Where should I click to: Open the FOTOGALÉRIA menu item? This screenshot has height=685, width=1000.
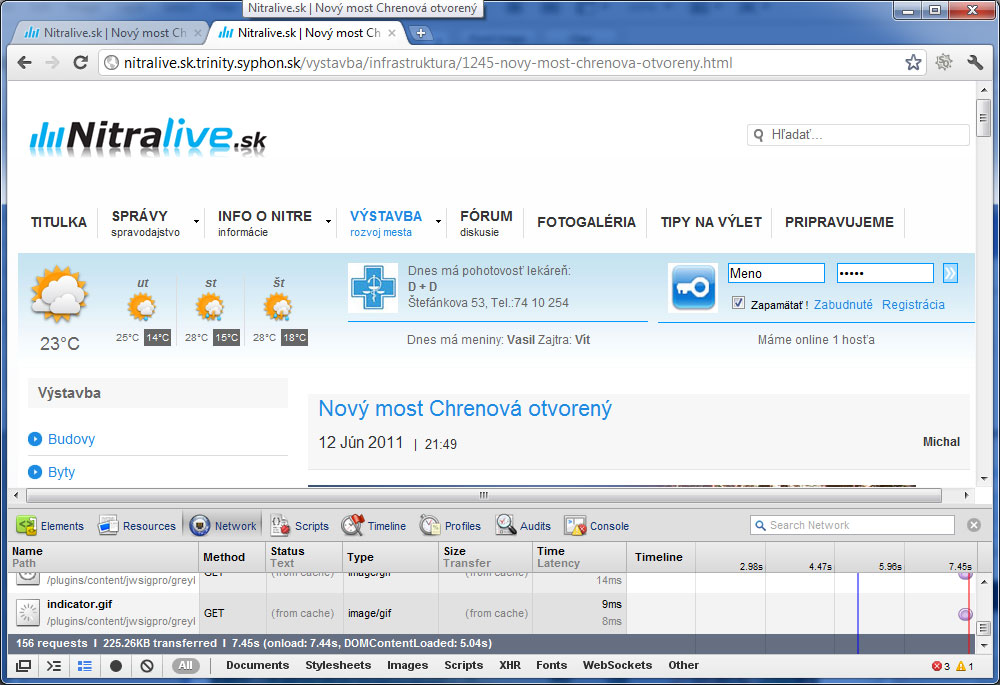point(586,222)
